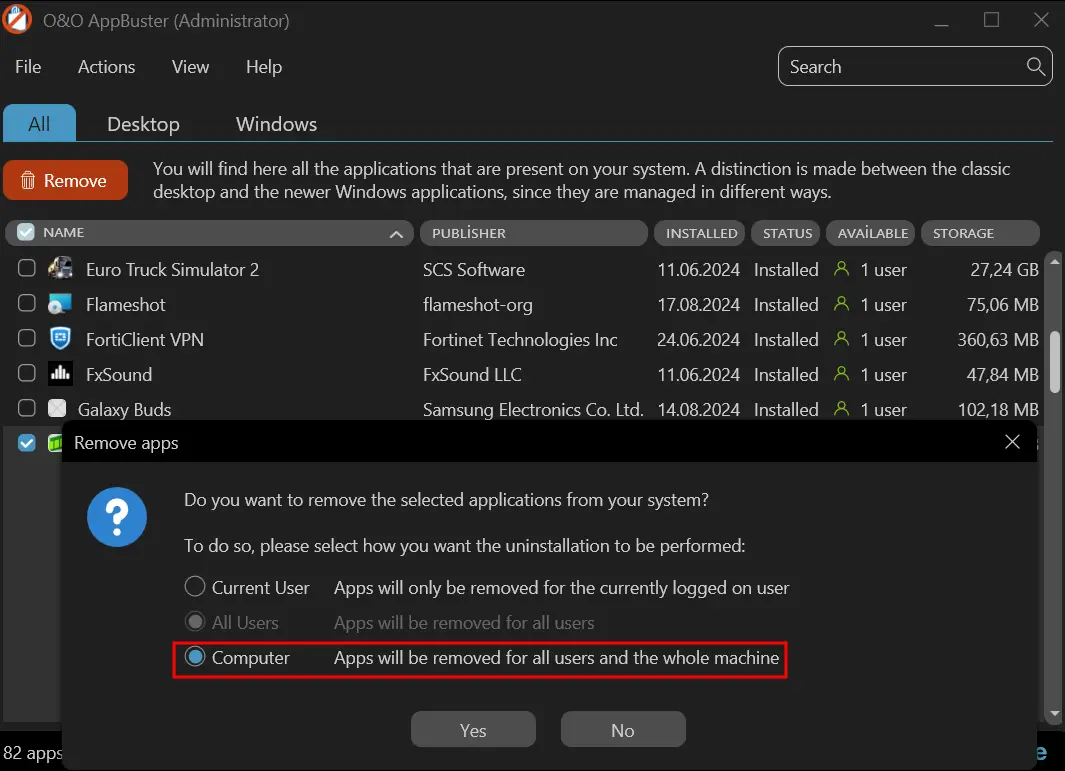The width and height of the screenshot is (1065, 771).
Task: Switch to the Windows tab
Action: (276, 124)
